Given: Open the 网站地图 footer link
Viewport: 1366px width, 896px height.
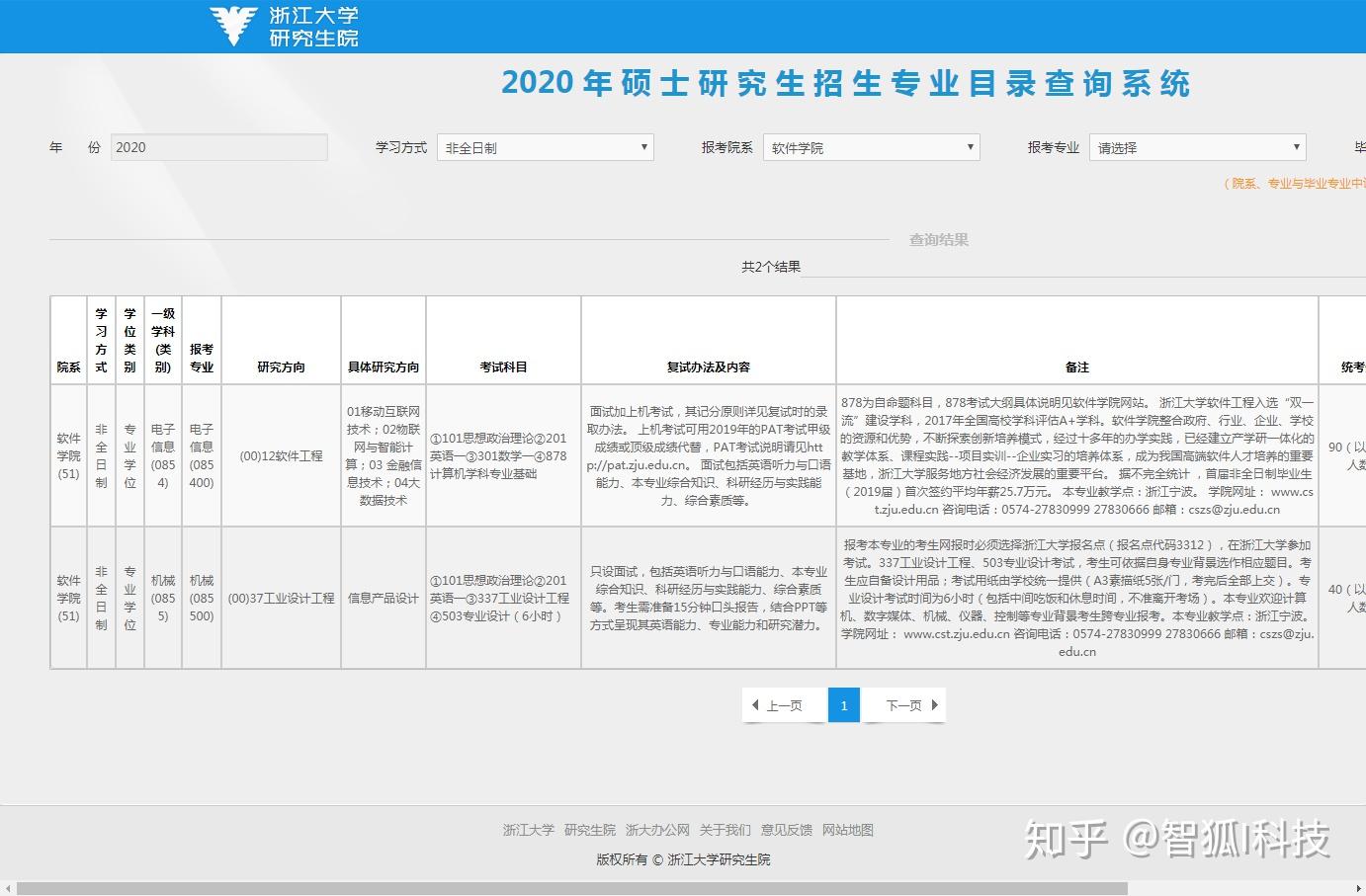Looking at the screenshot, I should pyautogui.click(x=848, y=830).
